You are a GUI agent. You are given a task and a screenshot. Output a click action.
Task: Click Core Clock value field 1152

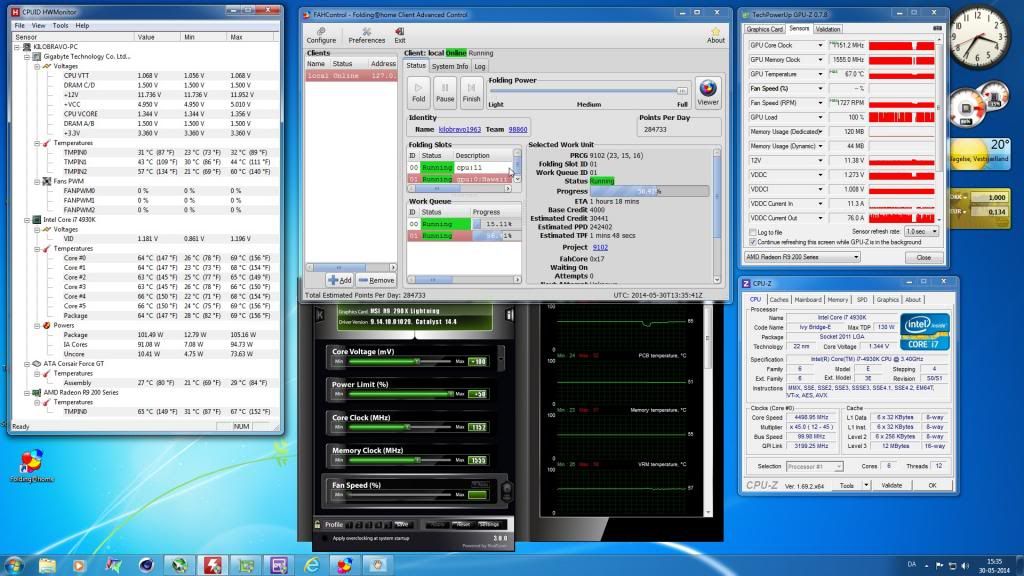(477, 427)
